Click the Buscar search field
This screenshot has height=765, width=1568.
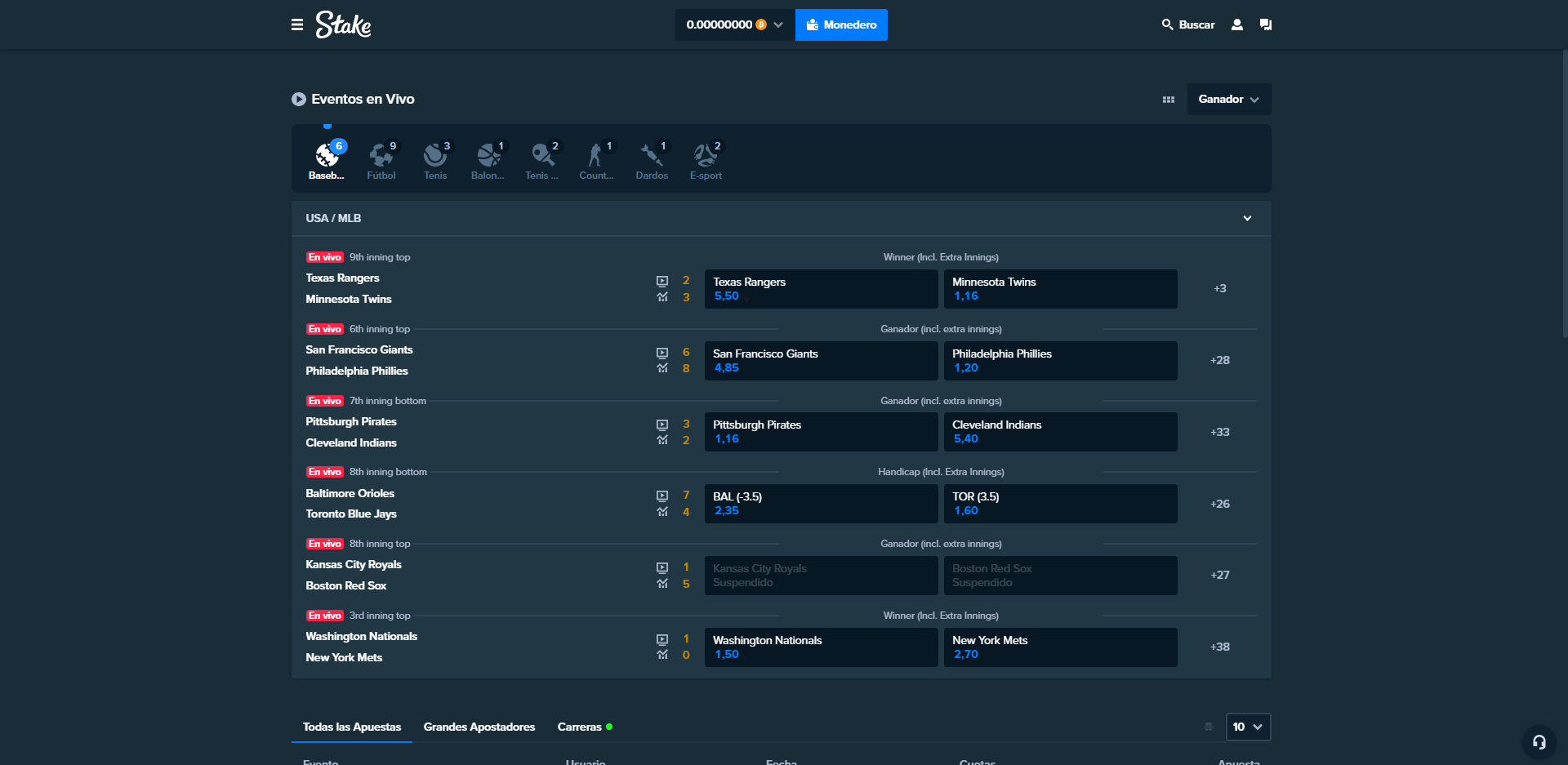(1188, 24)
